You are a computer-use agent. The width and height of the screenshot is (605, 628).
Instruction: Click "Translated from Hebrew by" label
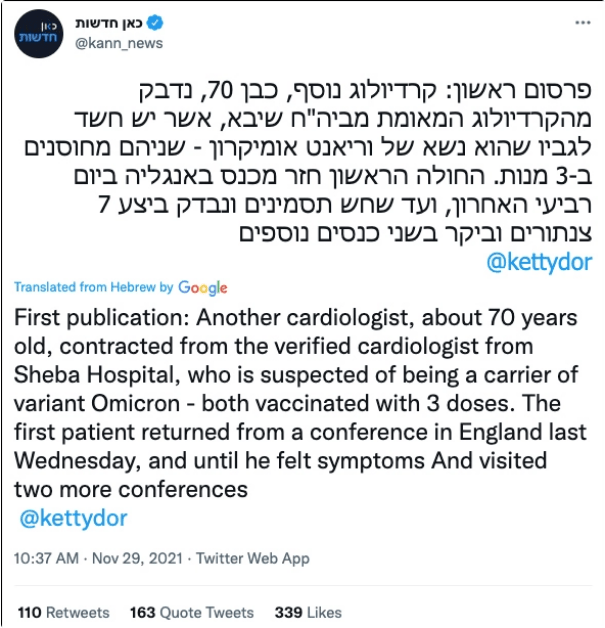94,287
